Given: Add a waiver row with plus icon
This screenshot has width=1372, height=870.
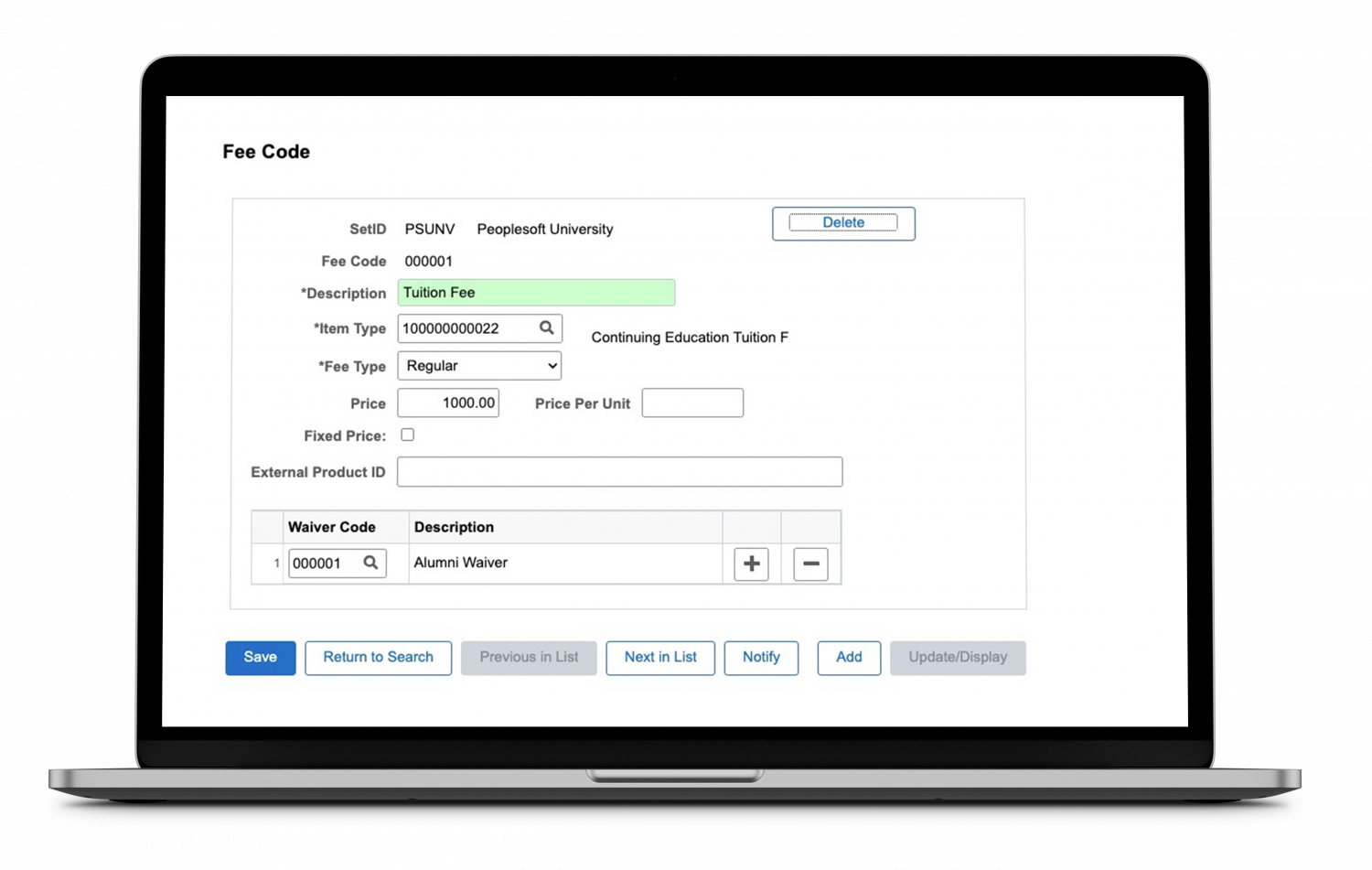Looking at the screenshot, I should click(x=751, y=564).
